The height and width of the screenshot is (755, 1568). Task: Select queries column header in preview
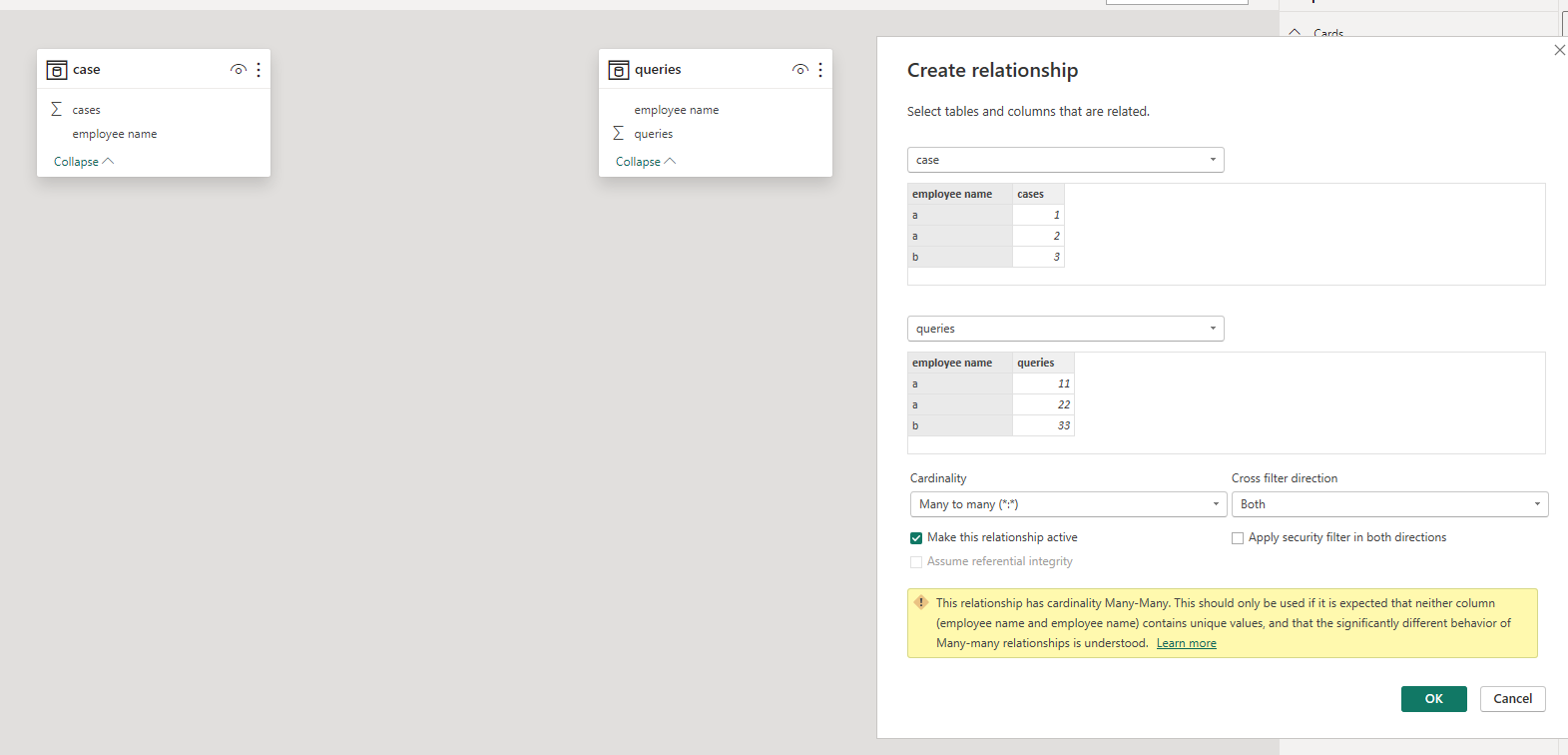[x=1043, y=363]
